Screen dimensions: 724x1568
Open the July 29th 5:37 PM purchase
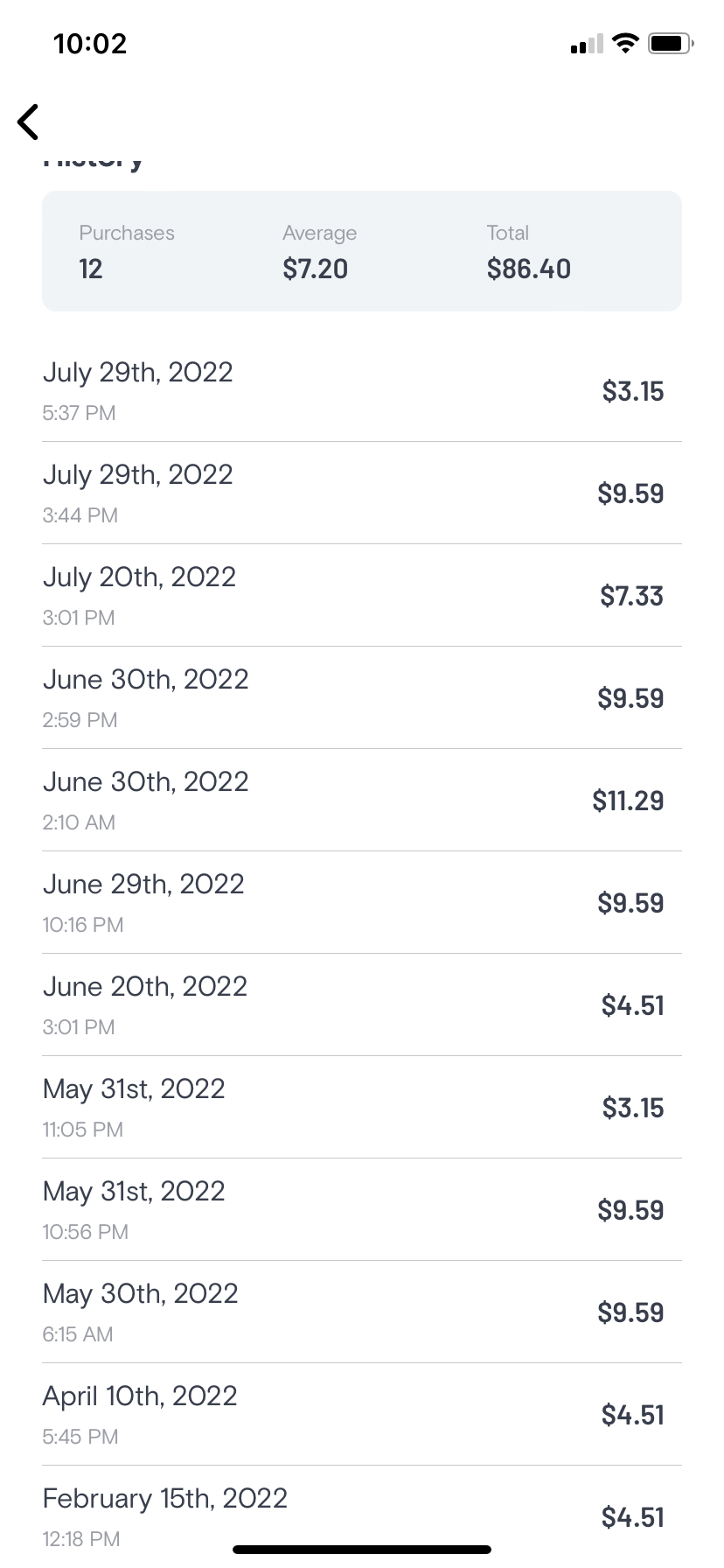coord(362,390)
